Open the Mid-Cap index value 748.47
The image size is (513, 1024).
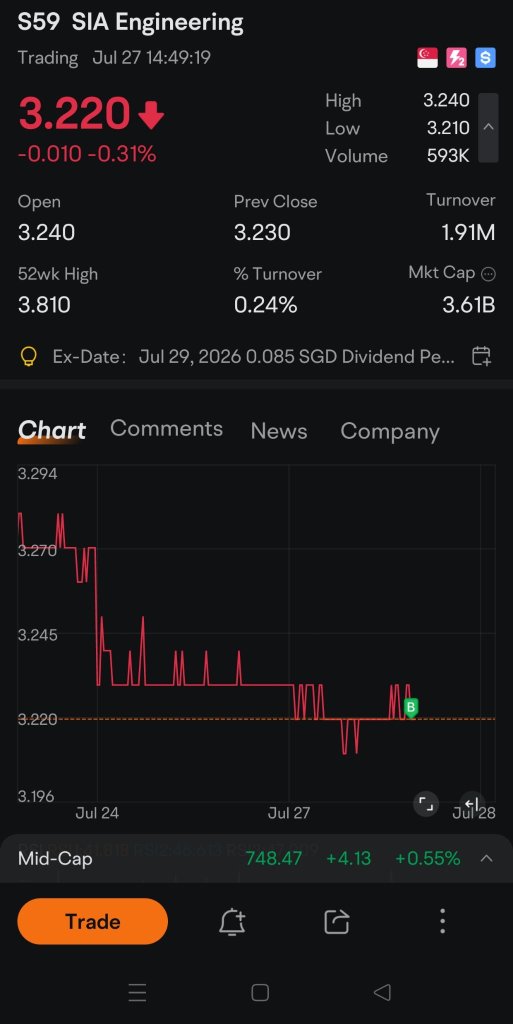click(273, 858)
